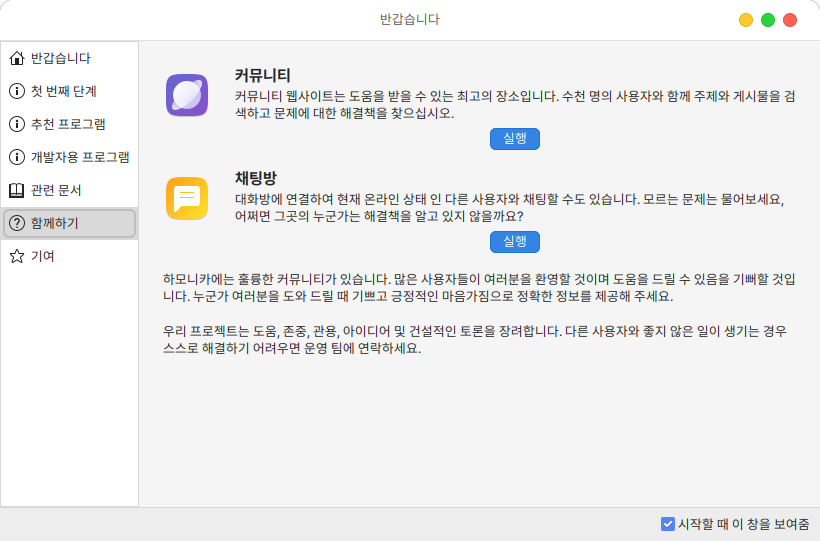Click the home icon beside 반갑습니다
This screenshot has height=541, width=820.
pos(16,58)
